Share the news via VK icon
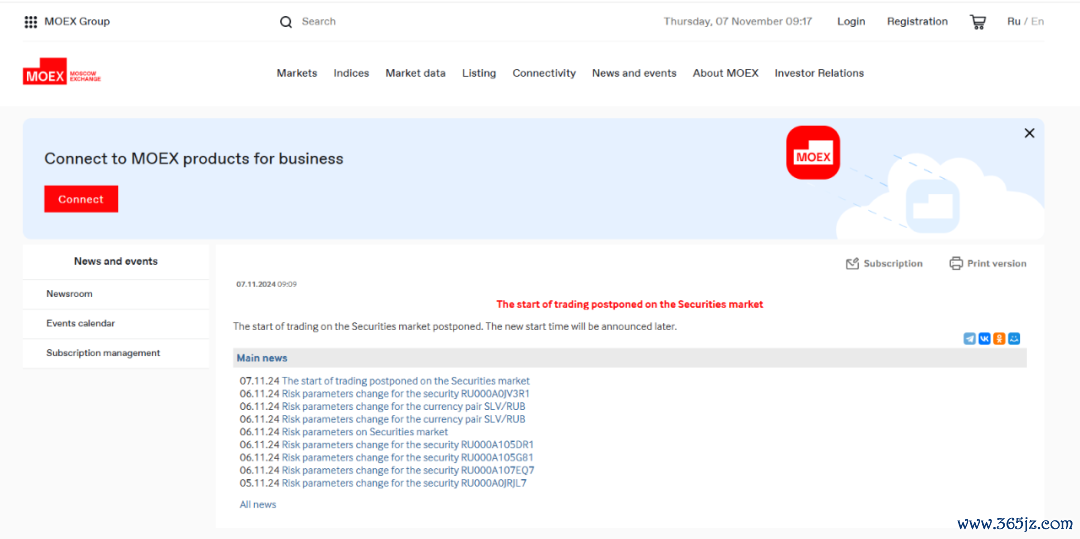The height and width of the screenshot is (539, 1080). [x=984, y=339]
